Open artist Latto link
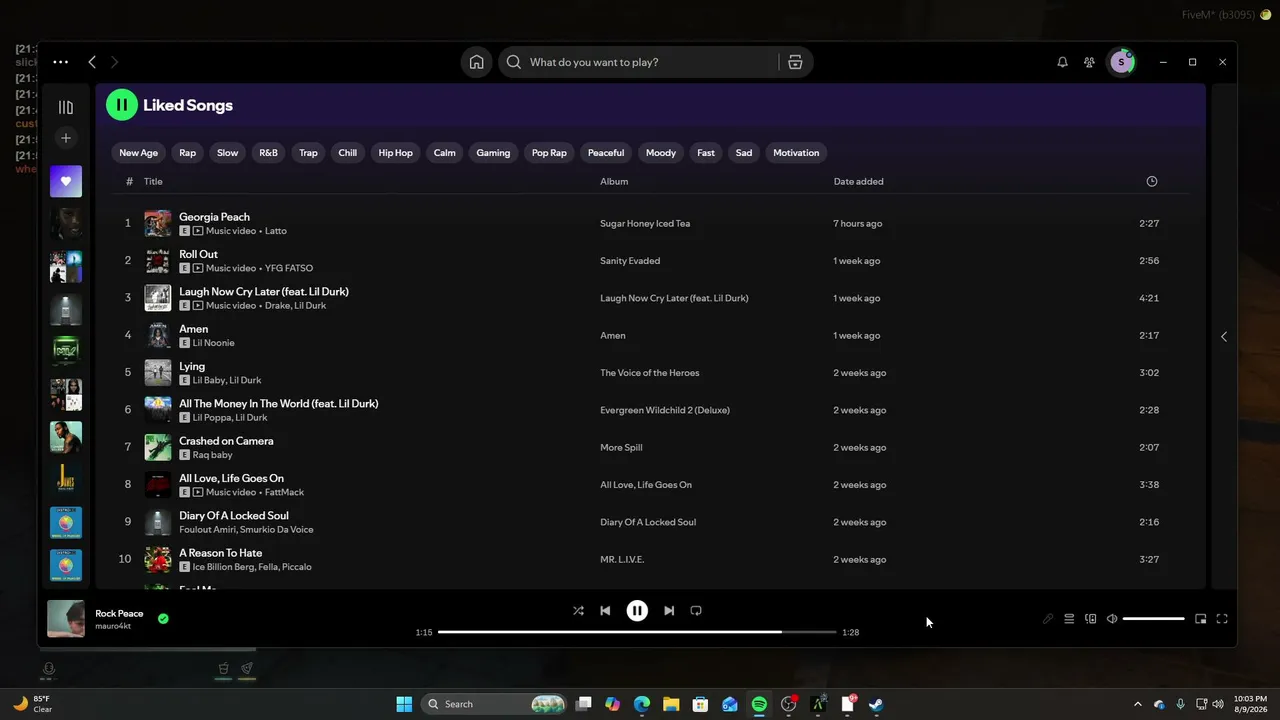This screenshot has width=1280, height=720. pos(276,231)
